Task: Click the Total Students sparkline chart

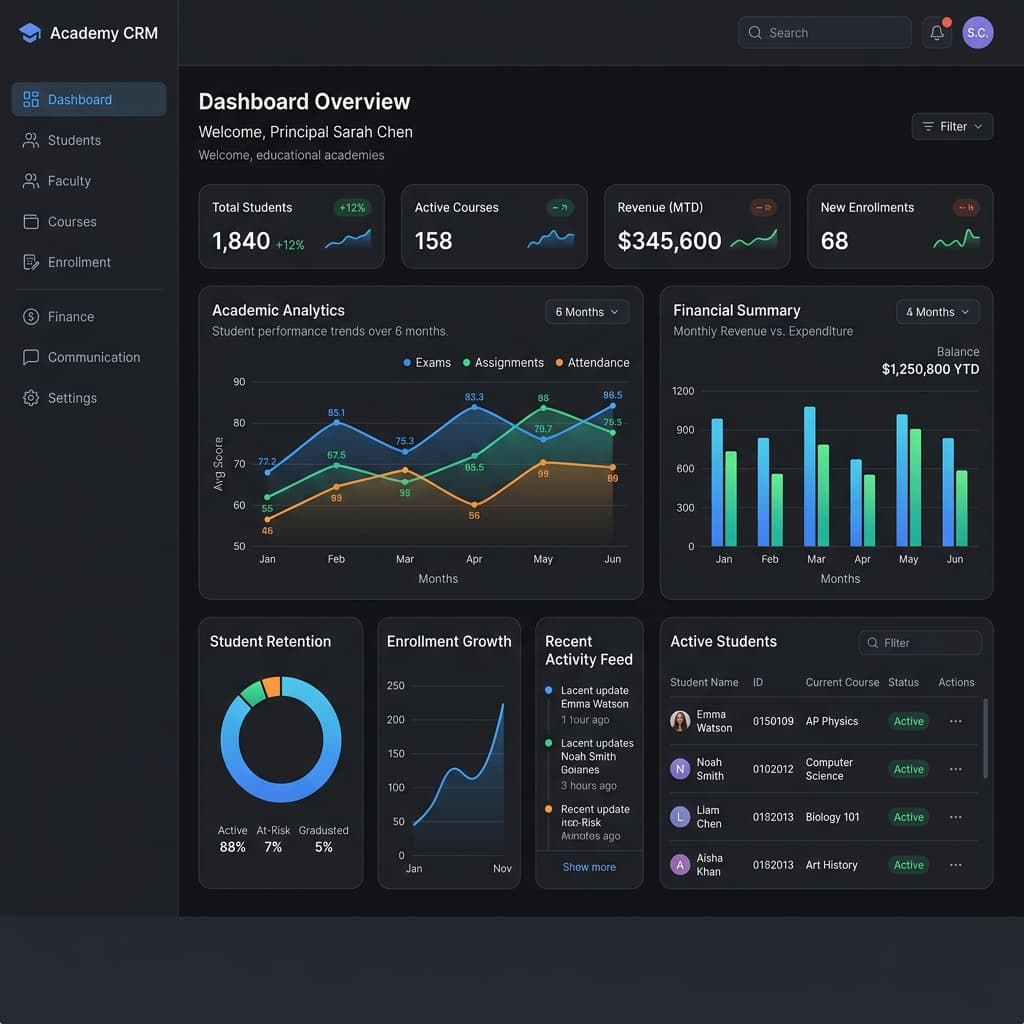Action: click(348, 239)
